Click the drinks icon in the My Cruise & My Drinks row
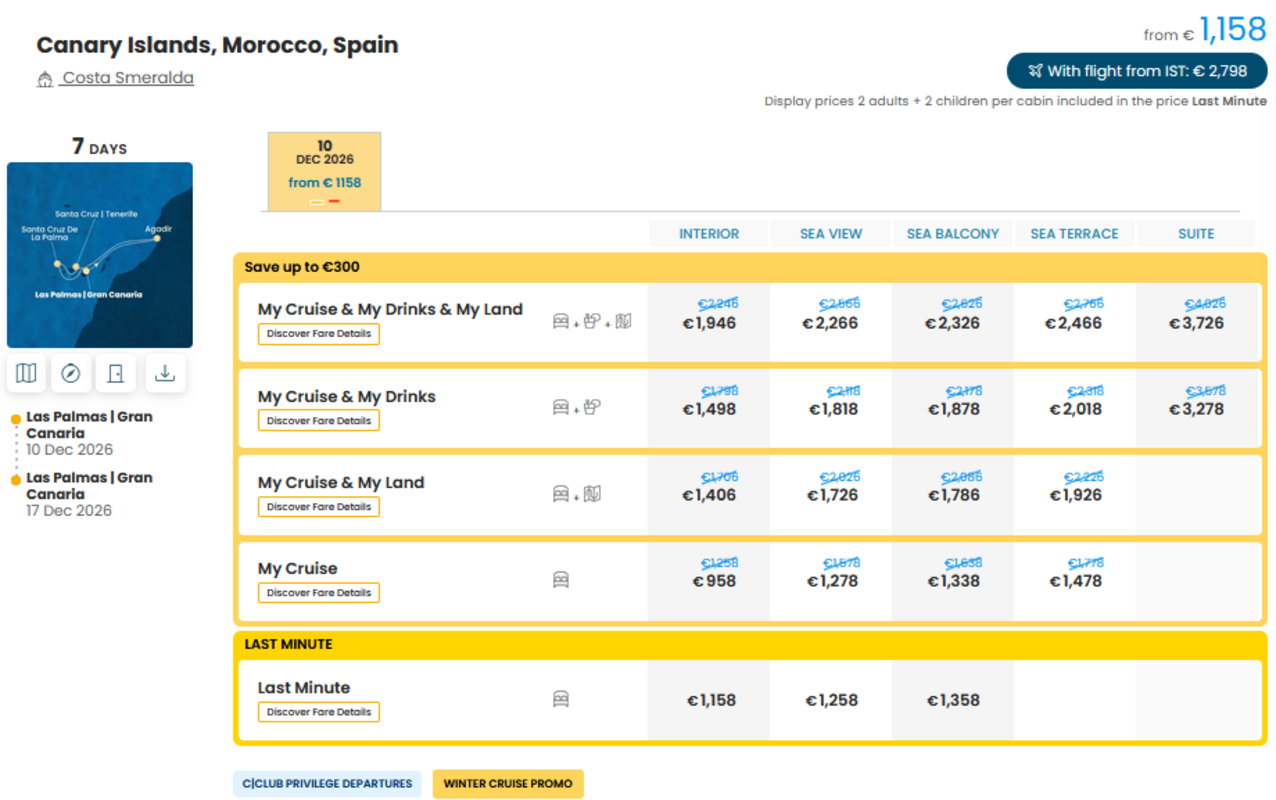The height and width of the screenshot is (800, 1276). [592, 407]
